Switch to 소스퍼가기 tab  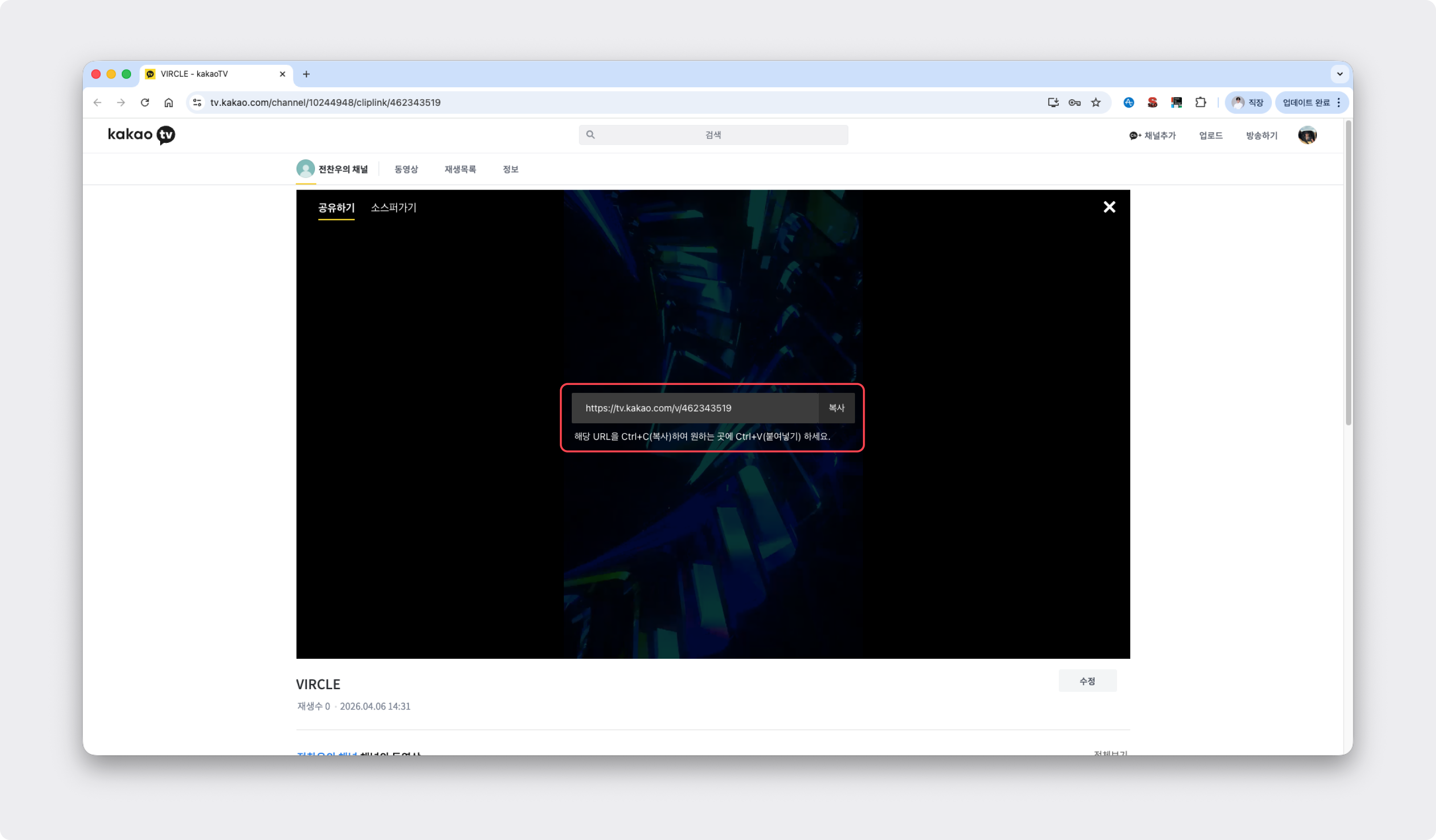click(x=393, y=208)
